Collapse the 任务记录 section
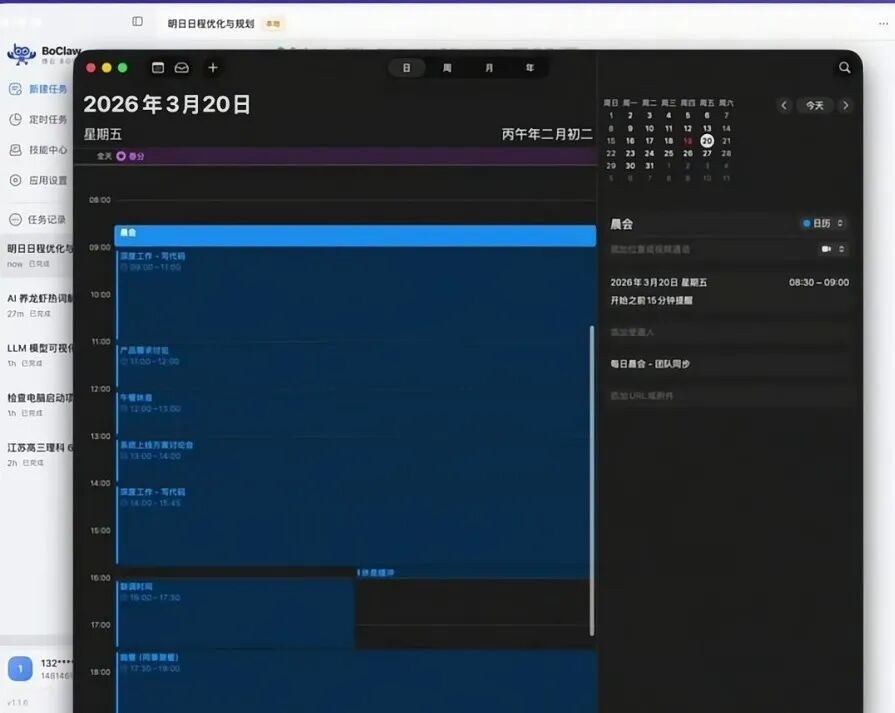 pos(16,219)
